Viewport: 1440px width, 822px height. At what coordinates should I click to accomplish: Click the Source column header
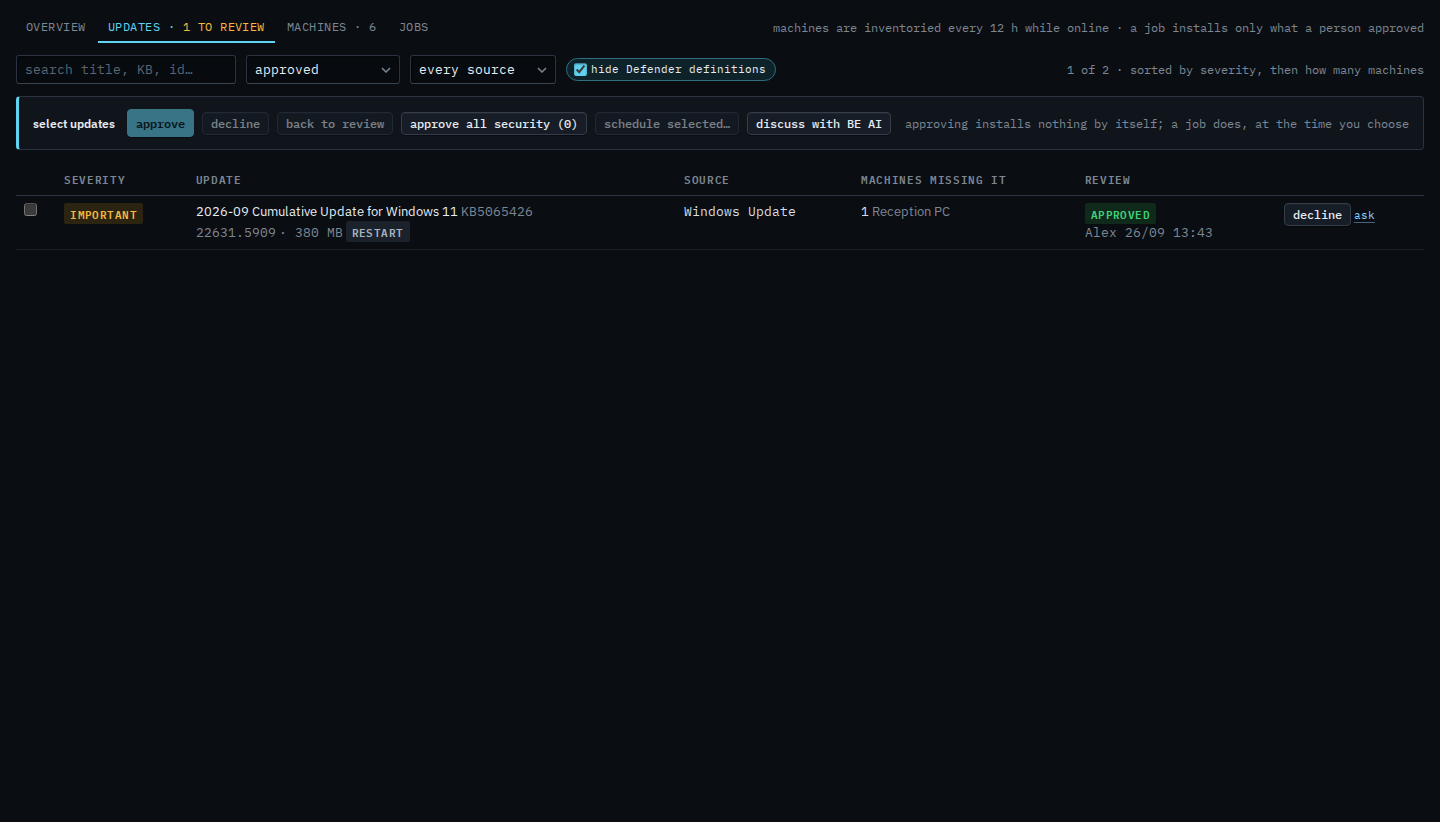tap(706, 180)
